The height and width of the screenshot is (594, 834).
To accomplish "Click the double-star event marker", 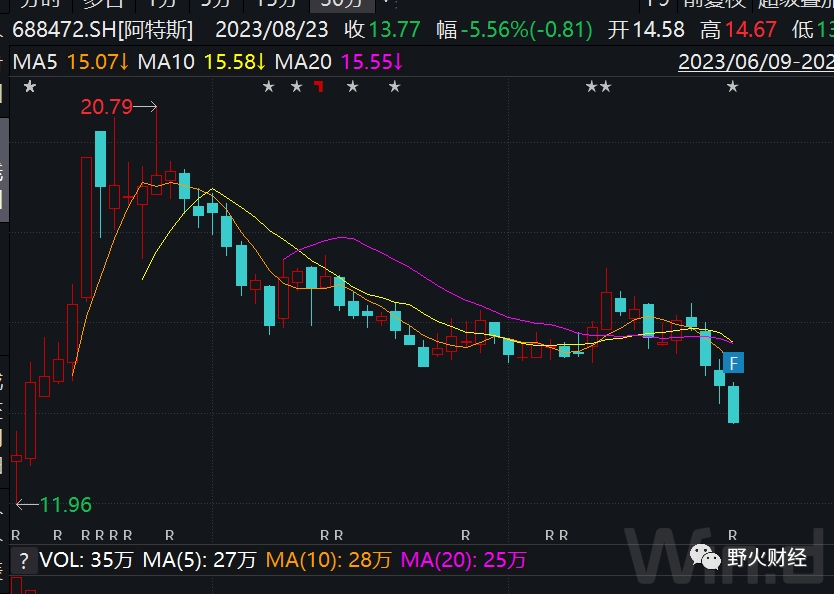I will (599, 86).
